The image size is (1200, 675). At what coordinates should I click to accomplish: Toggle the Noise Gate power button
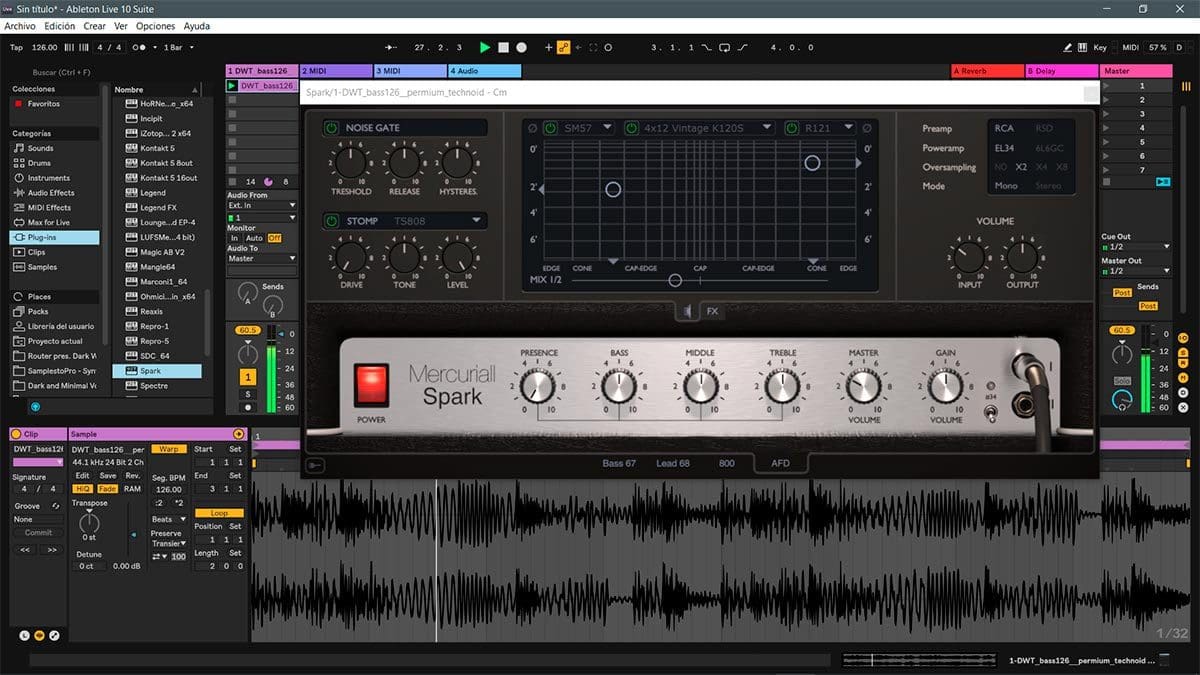point(331,128)
